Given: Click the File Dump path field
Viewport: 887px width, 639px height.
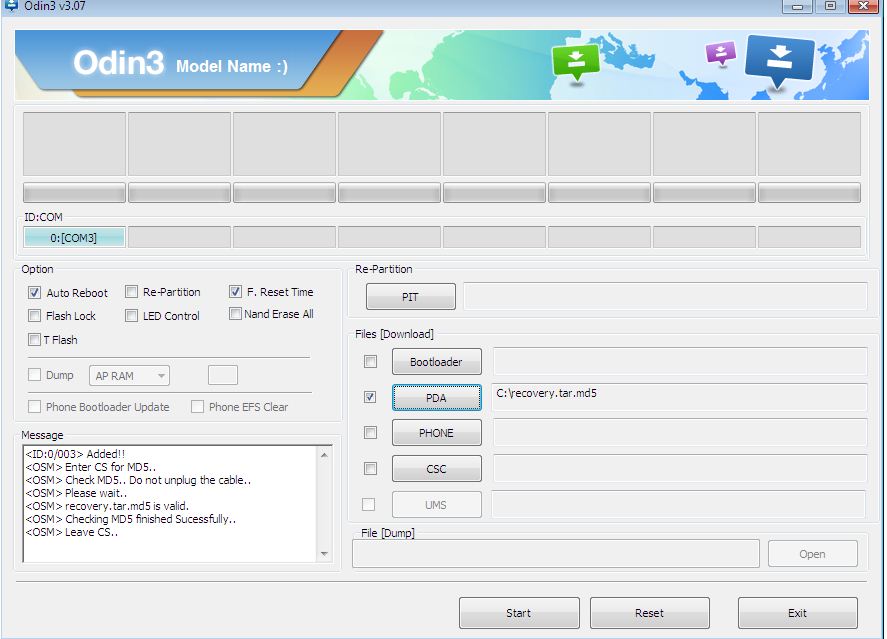Looking at the screenshot, I should [556, 554].
